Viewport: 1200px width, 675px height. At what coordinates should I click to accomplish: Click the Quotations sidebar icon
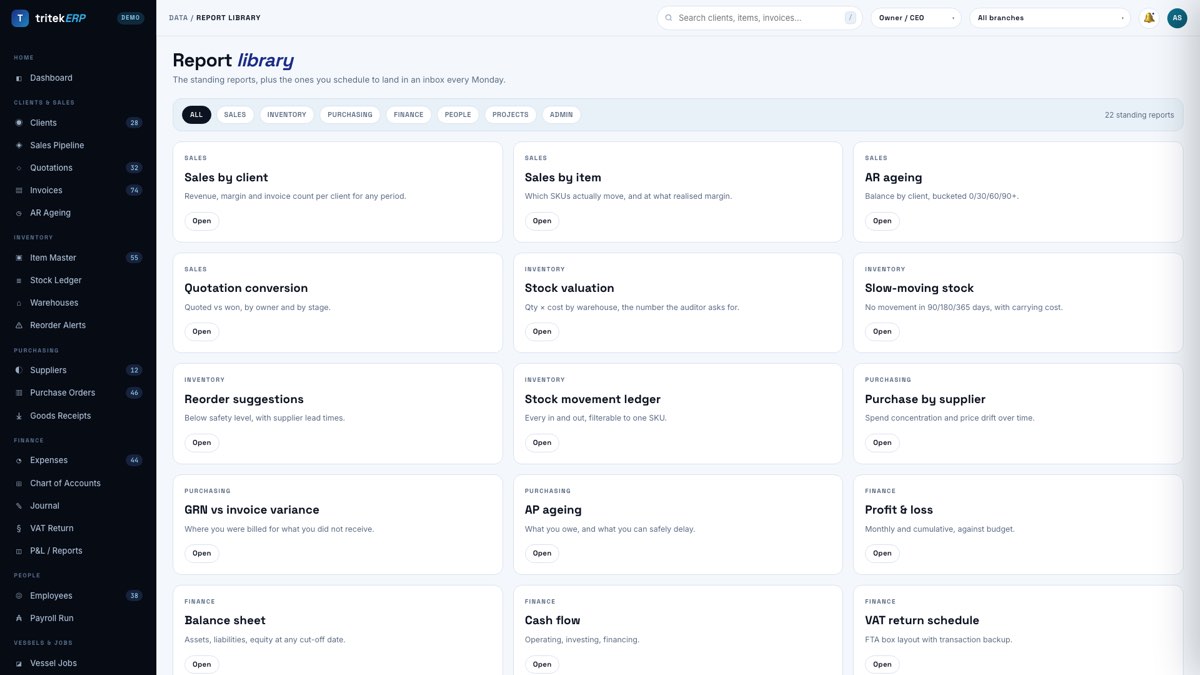(19, 168)
